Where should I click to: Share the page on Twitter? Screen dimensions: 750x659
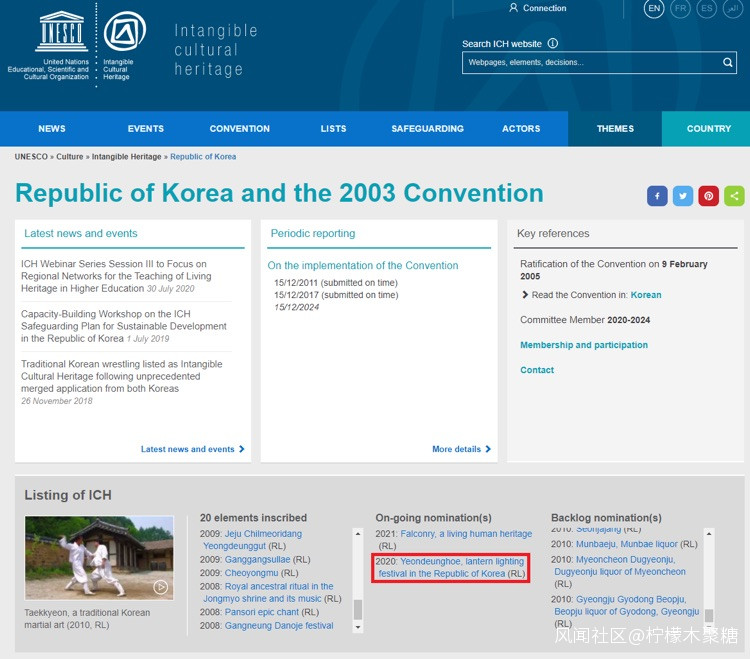tap(683, 196)
